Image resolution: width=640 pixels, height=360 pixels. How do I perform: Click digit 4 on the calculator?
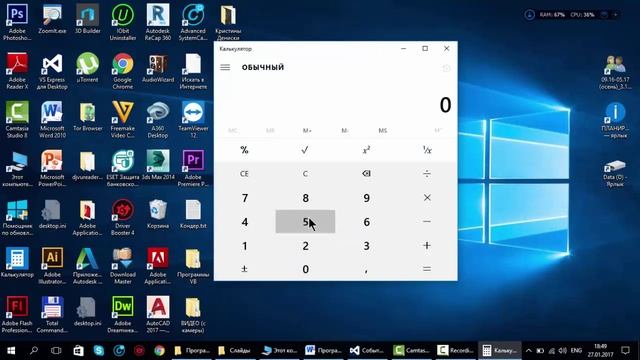244,222
